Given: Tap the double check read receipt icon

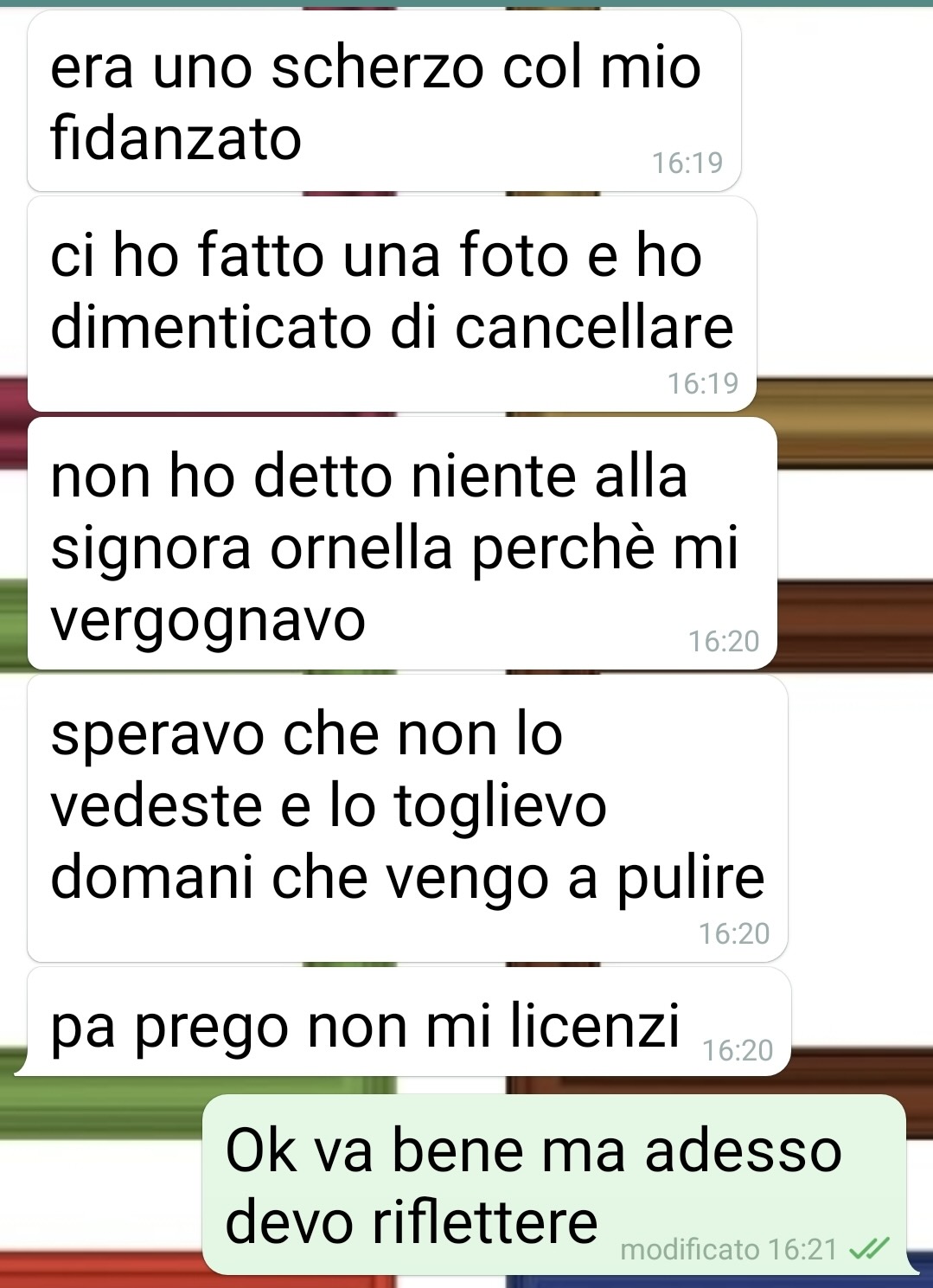Looking at the screenshot, I should [x=868, y=1249].
